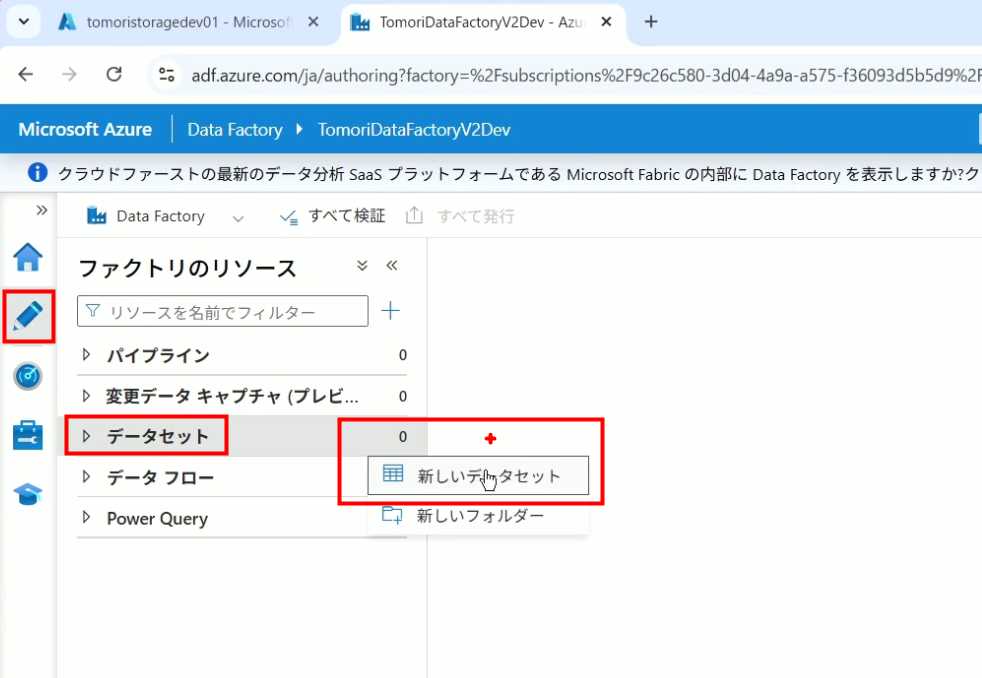Open the Learning Center graduation cap icon
The height and width of the screenshot is (678, 982).
pyautogui.click(x=28, y=494)
